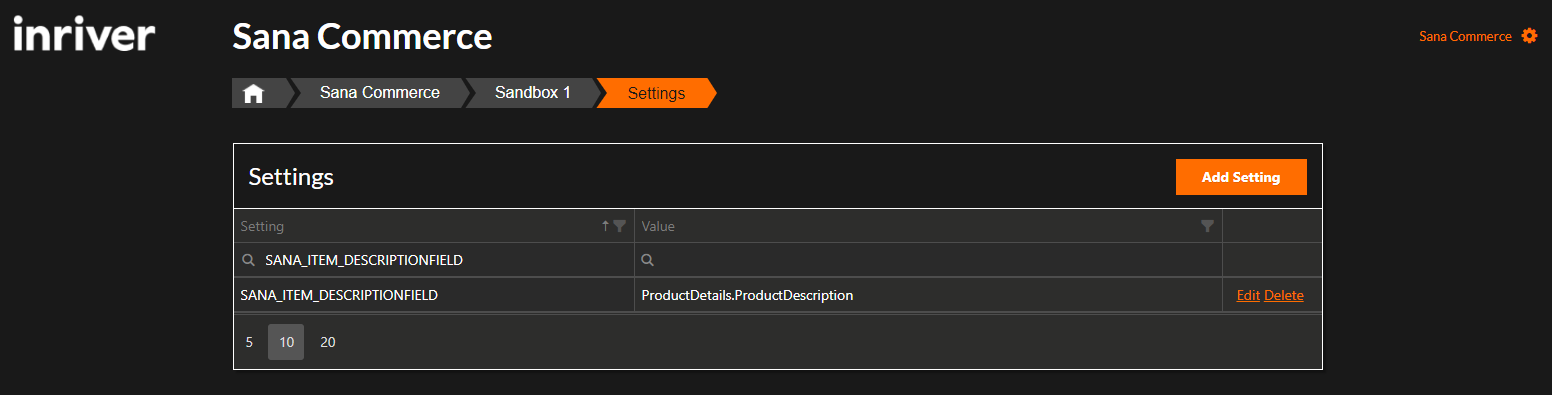Click the Add Setting button

(1241, 177)
